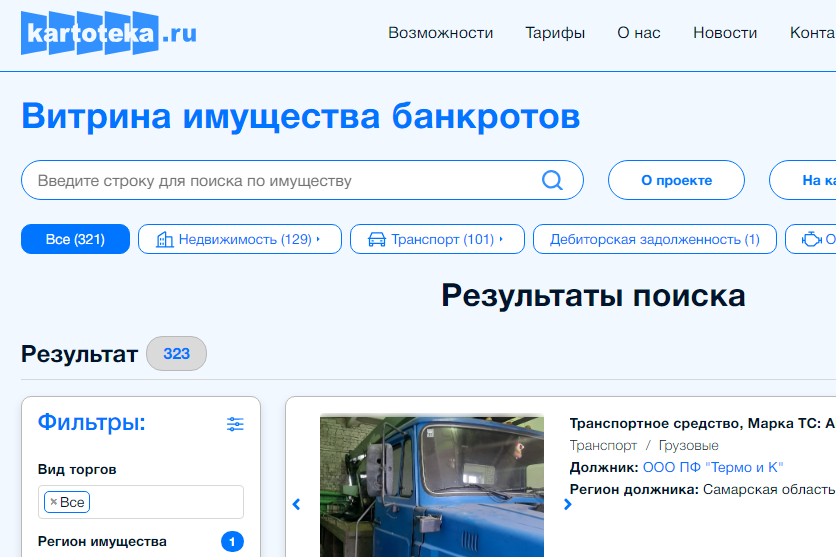The height and width of the screenshot is (557, 836).
Task: Click the Грузовые breadcrumb subcategory
Action: (x=688, y=445)
